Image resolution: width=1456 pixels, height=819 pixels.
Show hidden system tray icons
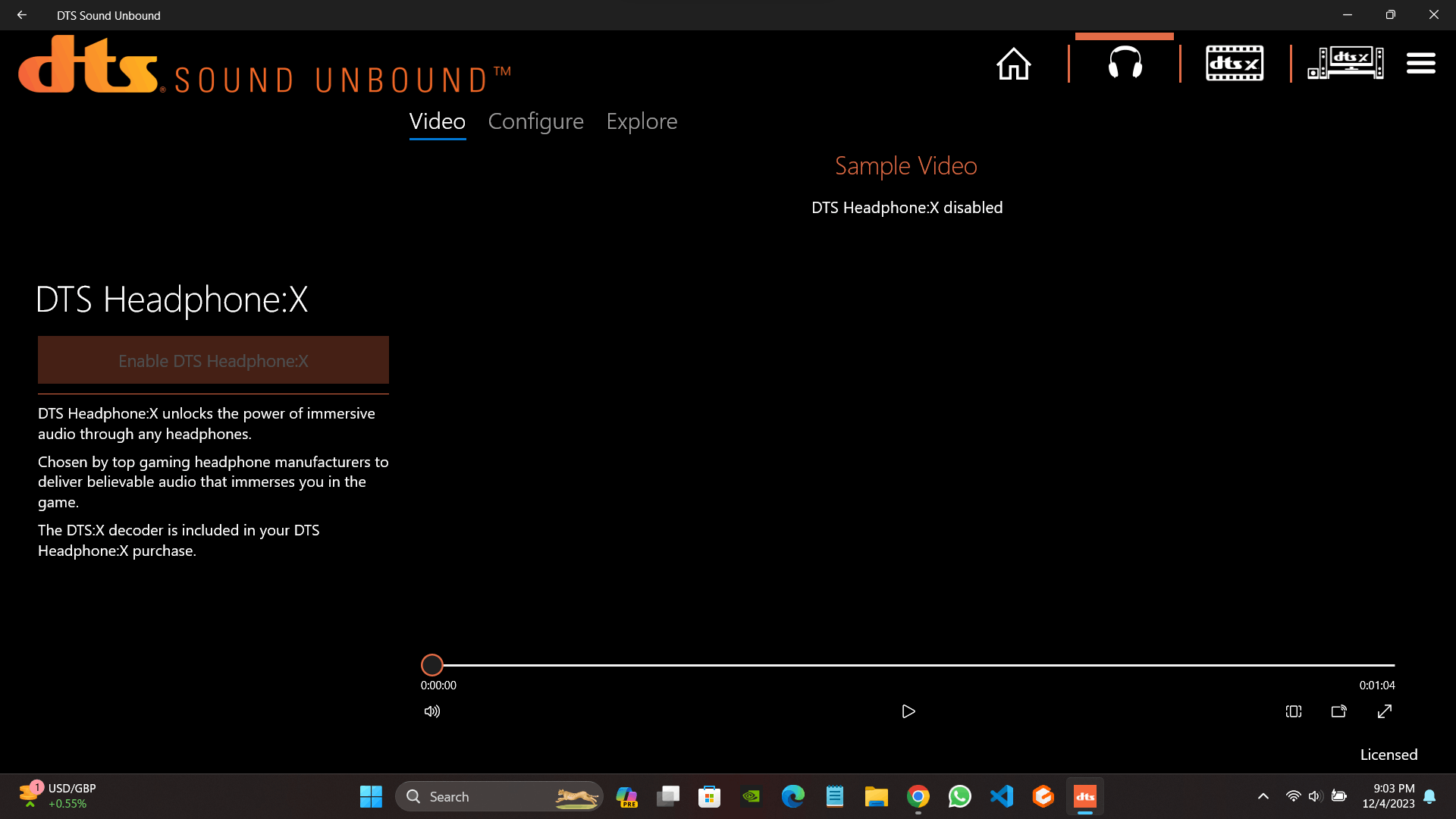click(1263, 796)
